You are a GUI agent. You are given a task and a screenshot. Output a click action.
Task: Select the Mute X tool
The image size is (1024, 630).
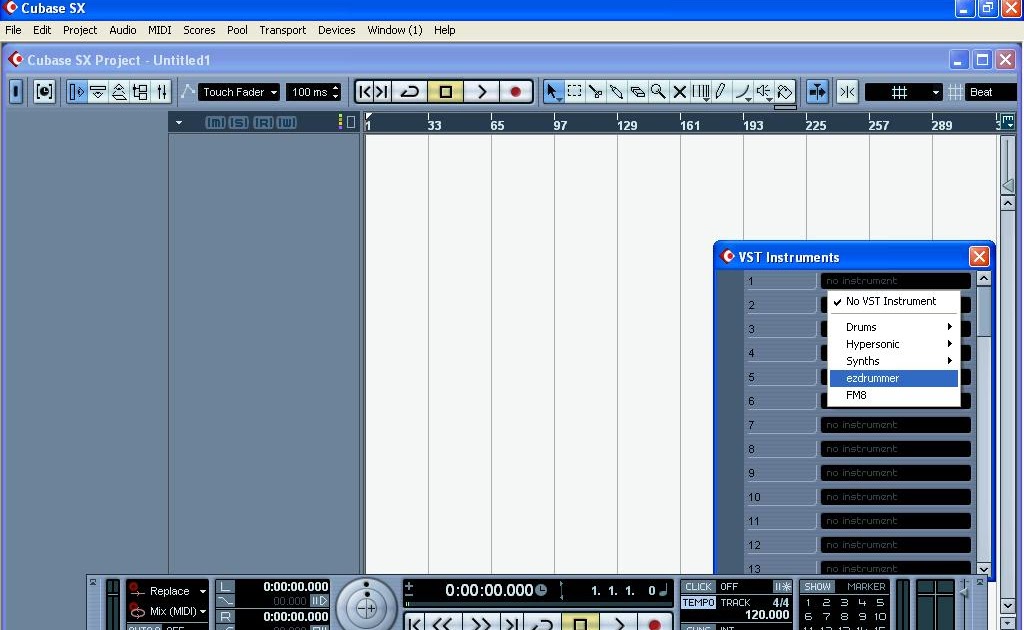click(x=679, y=92)
